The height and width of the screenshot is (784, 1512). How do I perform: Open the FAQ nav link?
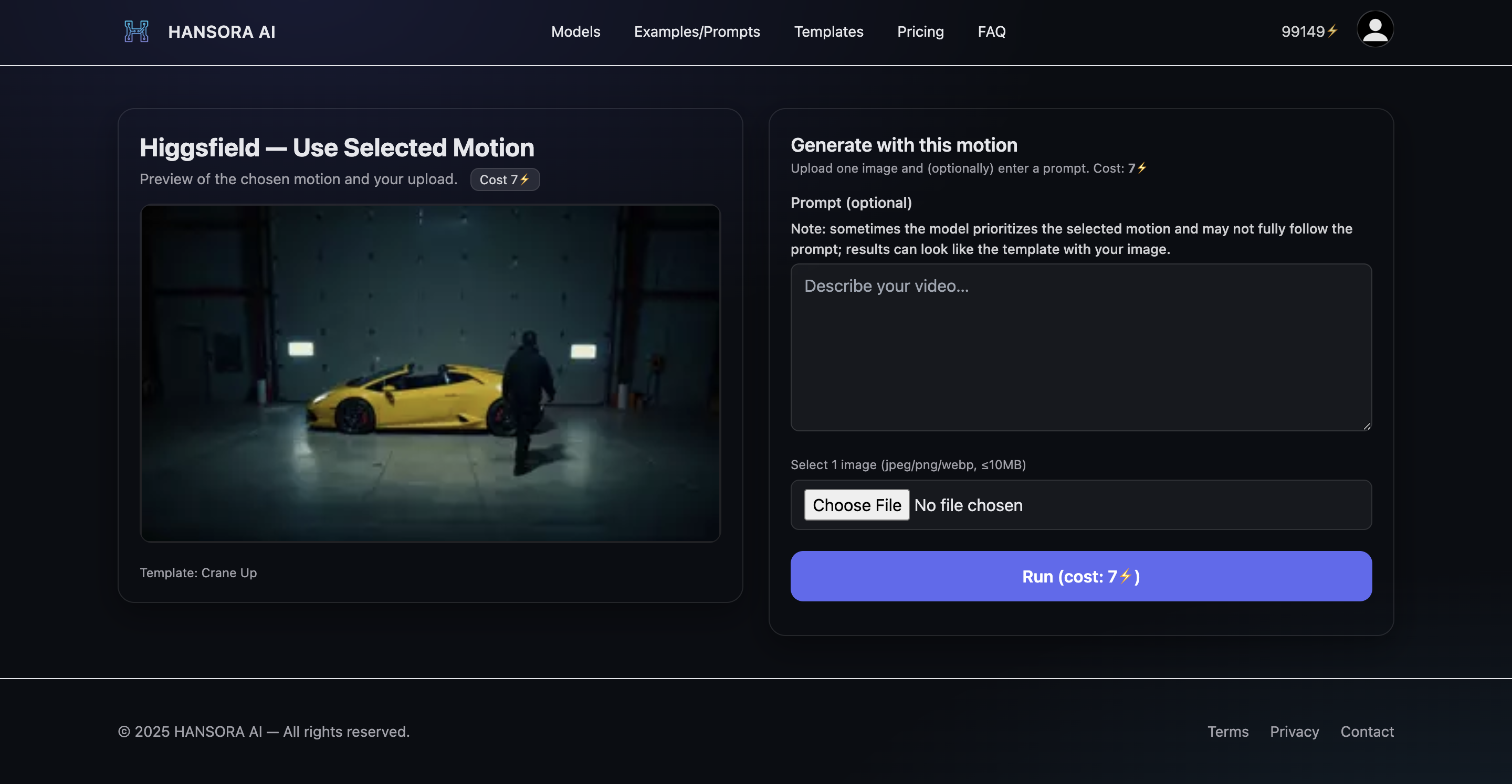click(x=991, y=31)
